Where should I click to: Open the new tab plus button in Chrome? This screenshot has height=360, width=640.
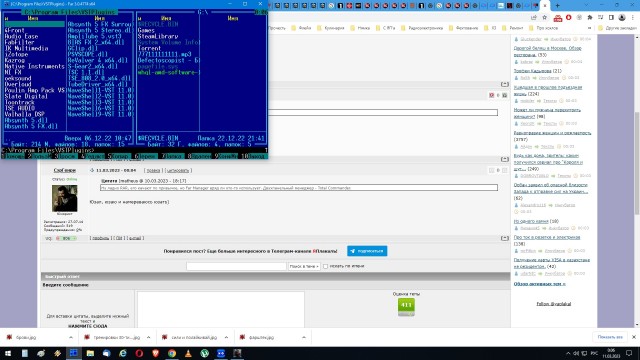point(557,6)
